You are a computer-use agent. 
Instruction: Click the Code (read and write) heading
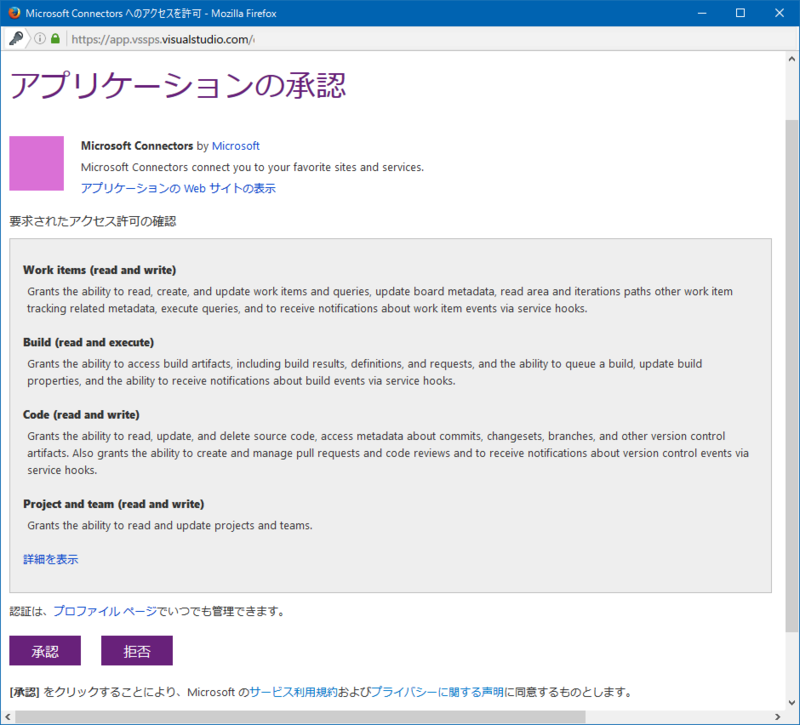pyautogui.click(x=81, y=415)
